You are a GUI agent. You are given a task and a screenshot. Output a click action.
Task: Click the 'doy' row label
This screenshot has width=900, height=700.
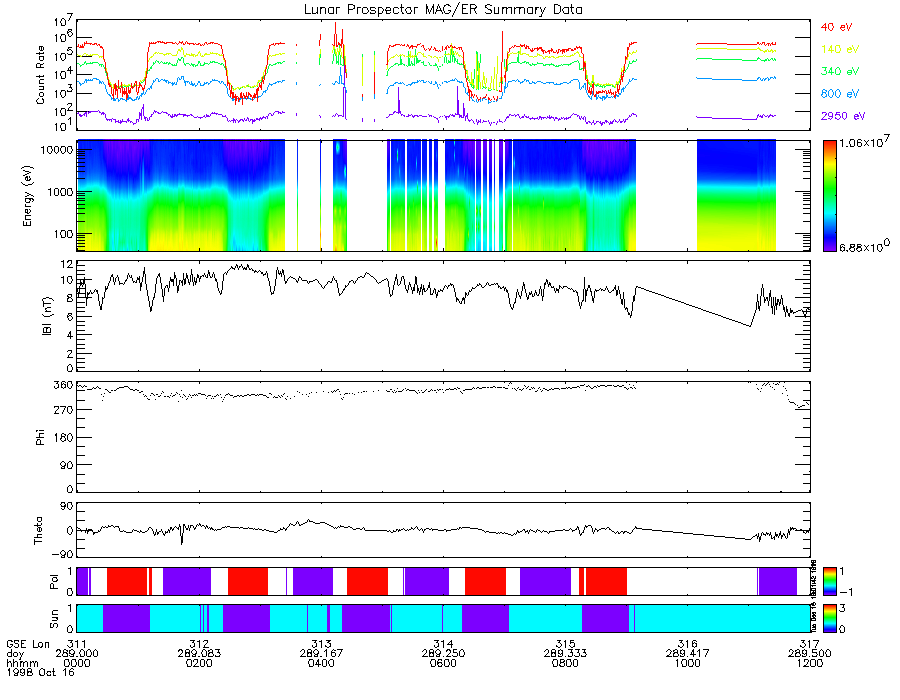15,654
